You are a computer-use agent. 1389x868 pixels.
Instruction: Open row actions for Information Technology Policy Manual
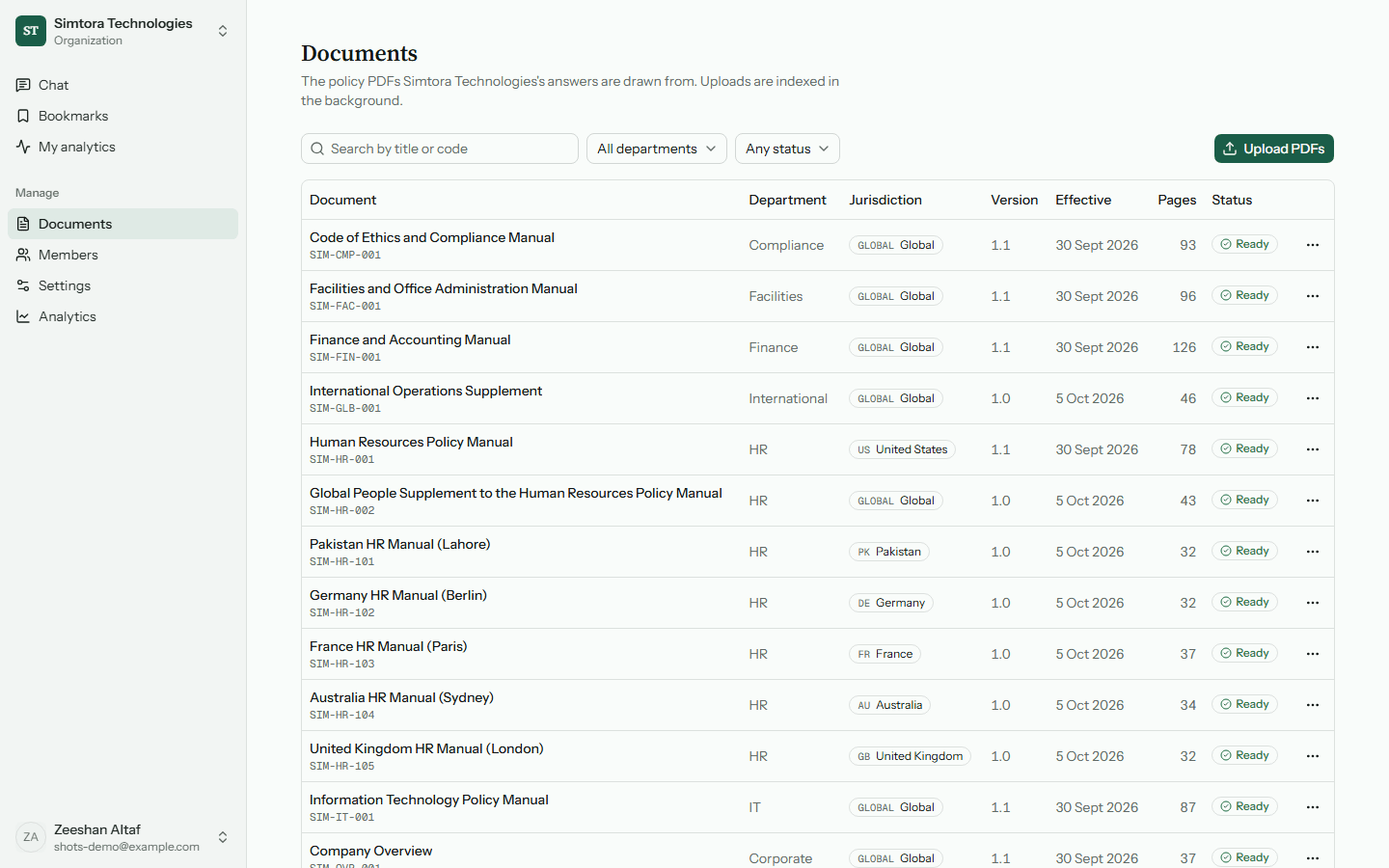1313,807
